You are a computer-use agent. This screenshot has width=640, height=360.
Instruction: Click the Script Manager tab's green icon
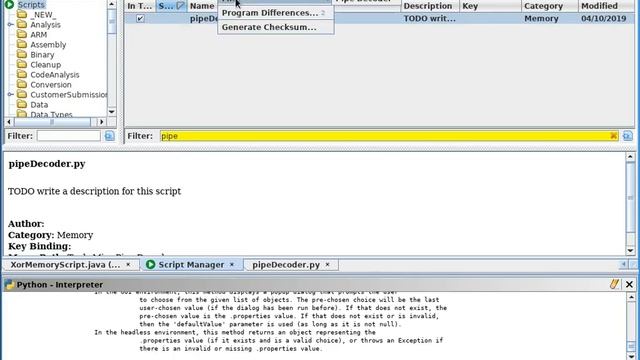[x=151, y=264]
